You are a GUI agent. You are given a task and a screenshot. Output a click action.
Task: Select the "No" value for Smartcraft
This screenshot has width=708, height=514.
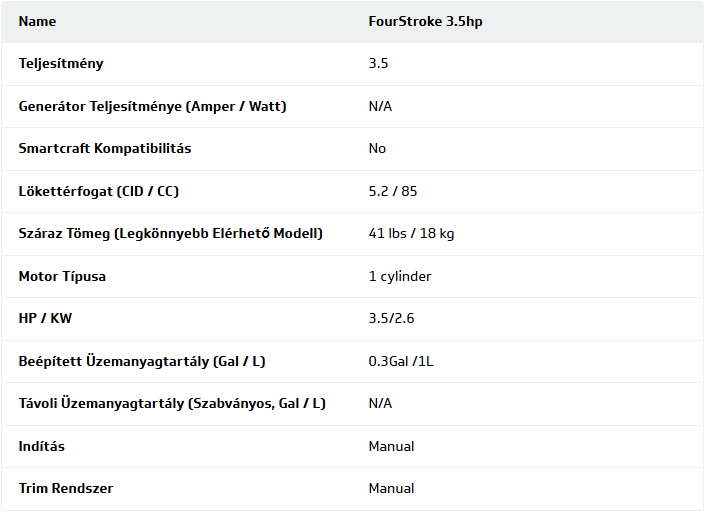point(377,148)
